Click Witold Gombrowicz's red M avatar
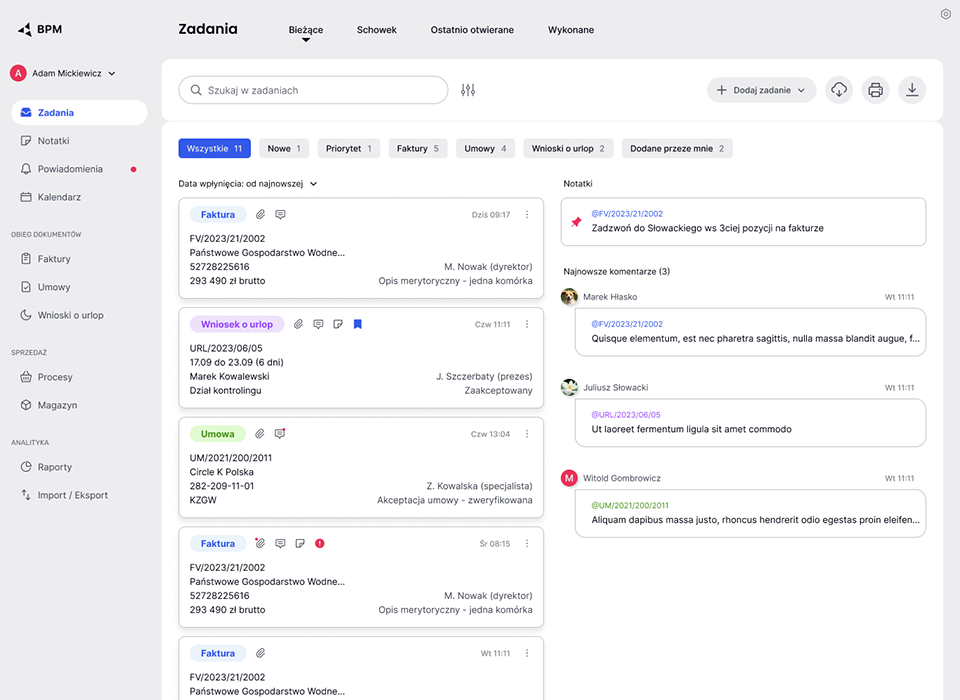The image size is (960, 700). (569, 478)
